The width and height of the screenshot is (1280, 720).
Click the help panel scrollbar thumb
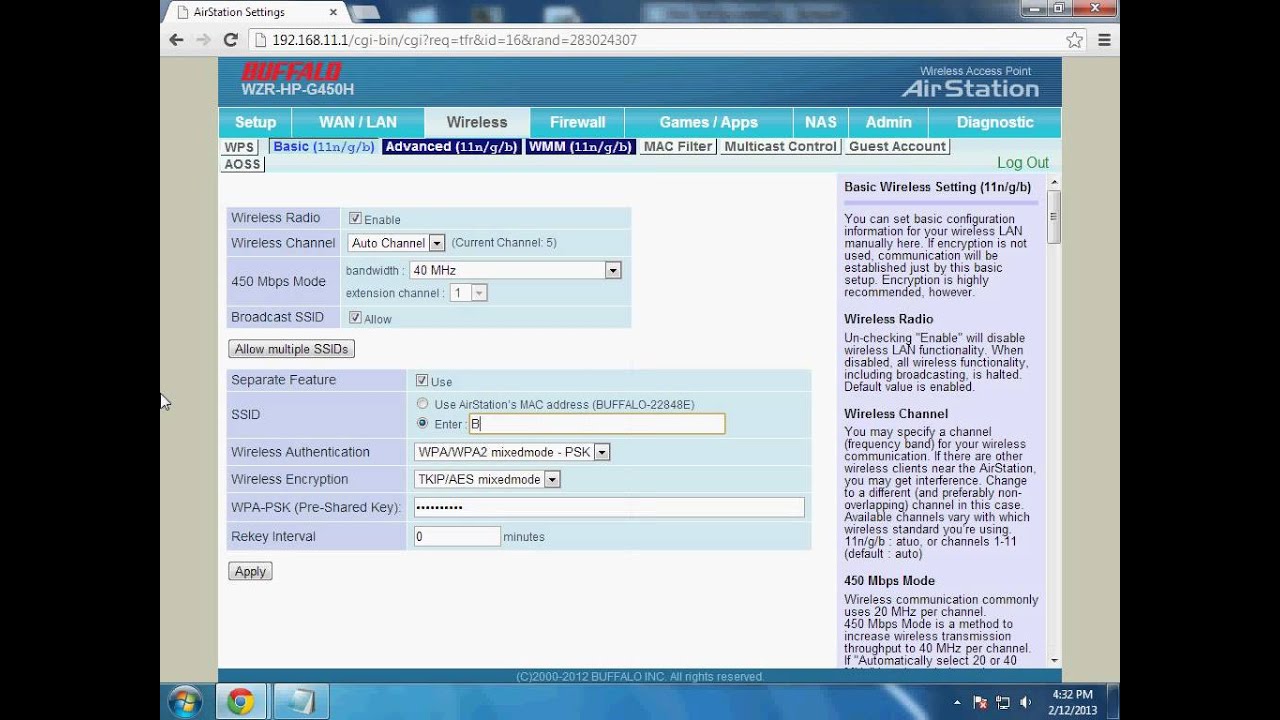click(x=1054, y=215)
